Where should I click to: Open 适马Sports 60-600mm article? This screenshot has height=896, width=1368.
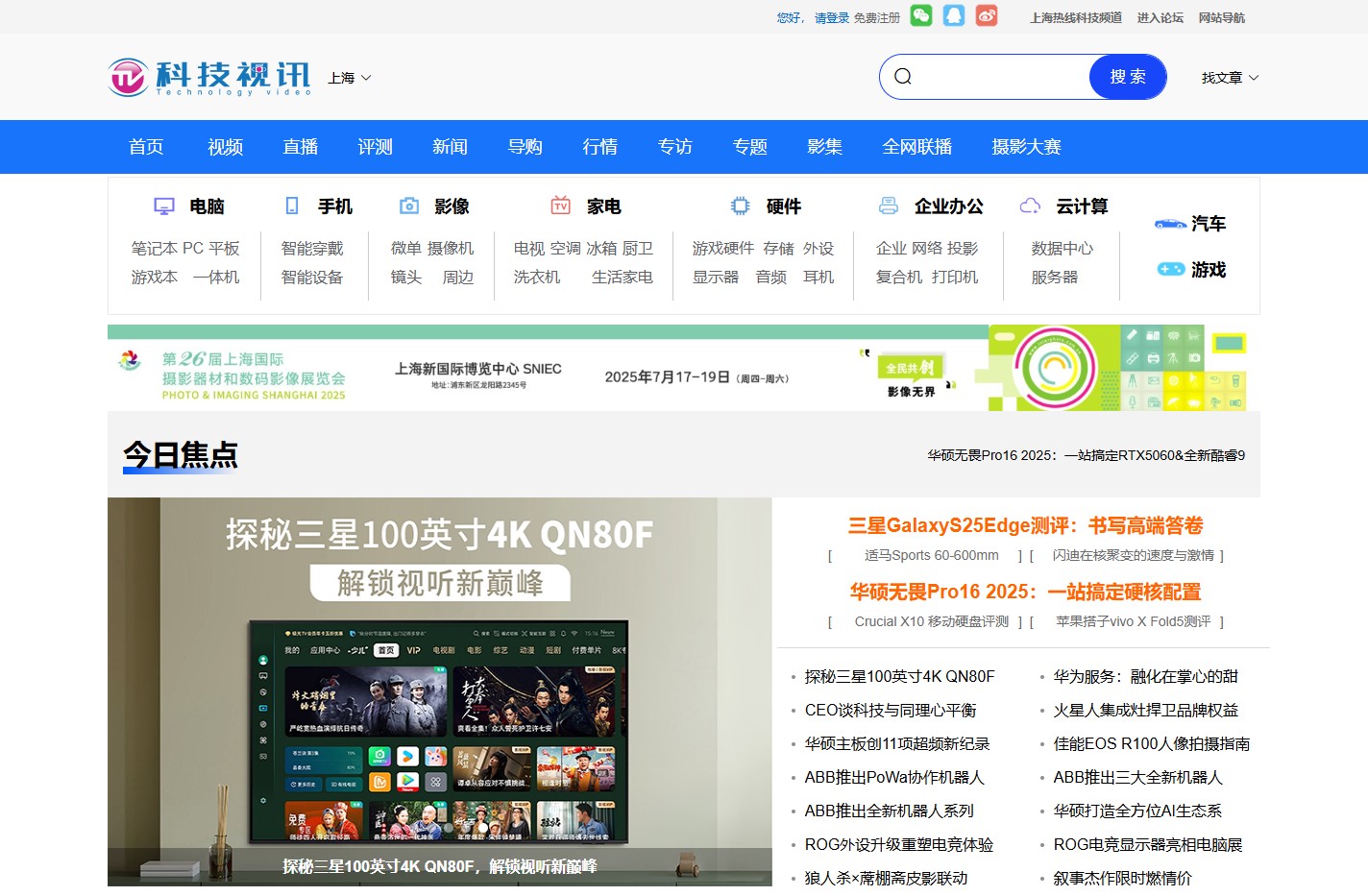(931, 555)
